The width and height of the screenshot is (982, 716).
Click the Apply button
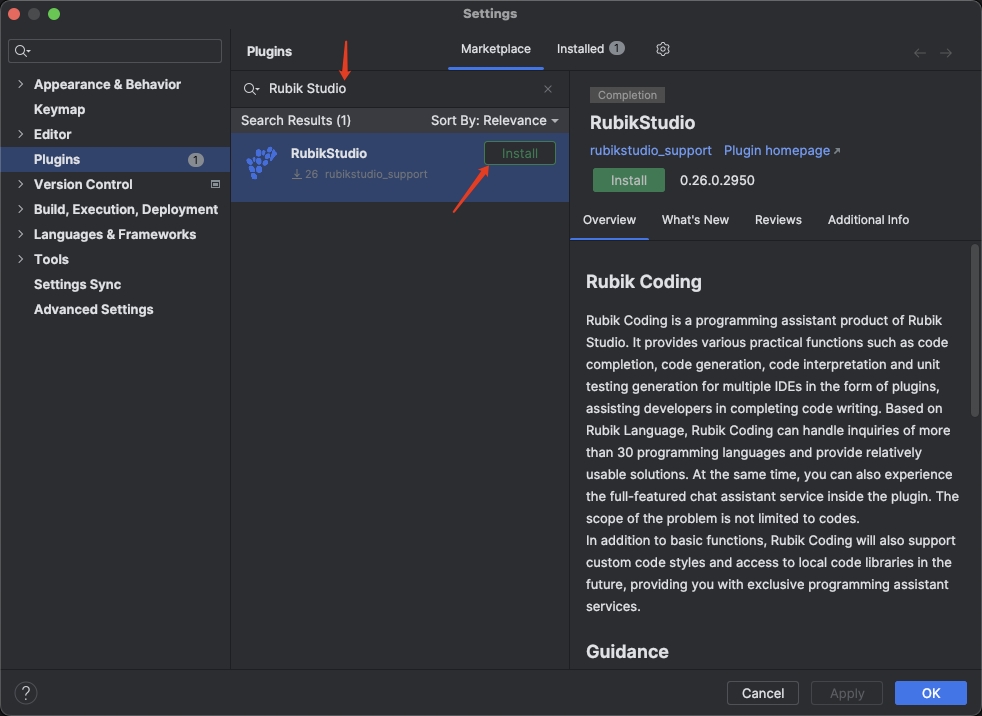(x=847, y=693)
